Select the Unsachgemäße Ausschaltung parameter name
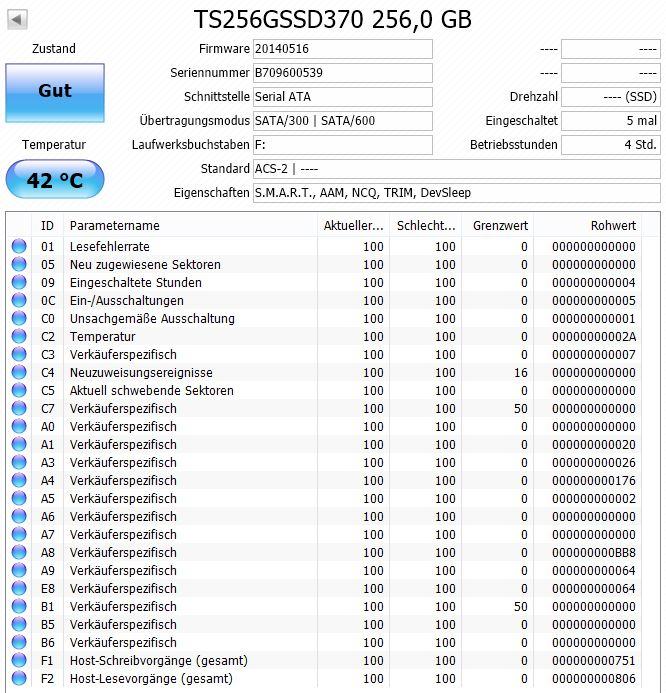Image resolution: width=666 pixels, height=693 pixels. [x=152, y=319]
